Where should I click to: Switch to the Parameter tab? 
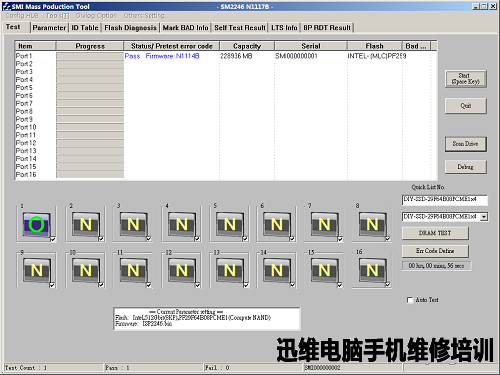[49, 28]
